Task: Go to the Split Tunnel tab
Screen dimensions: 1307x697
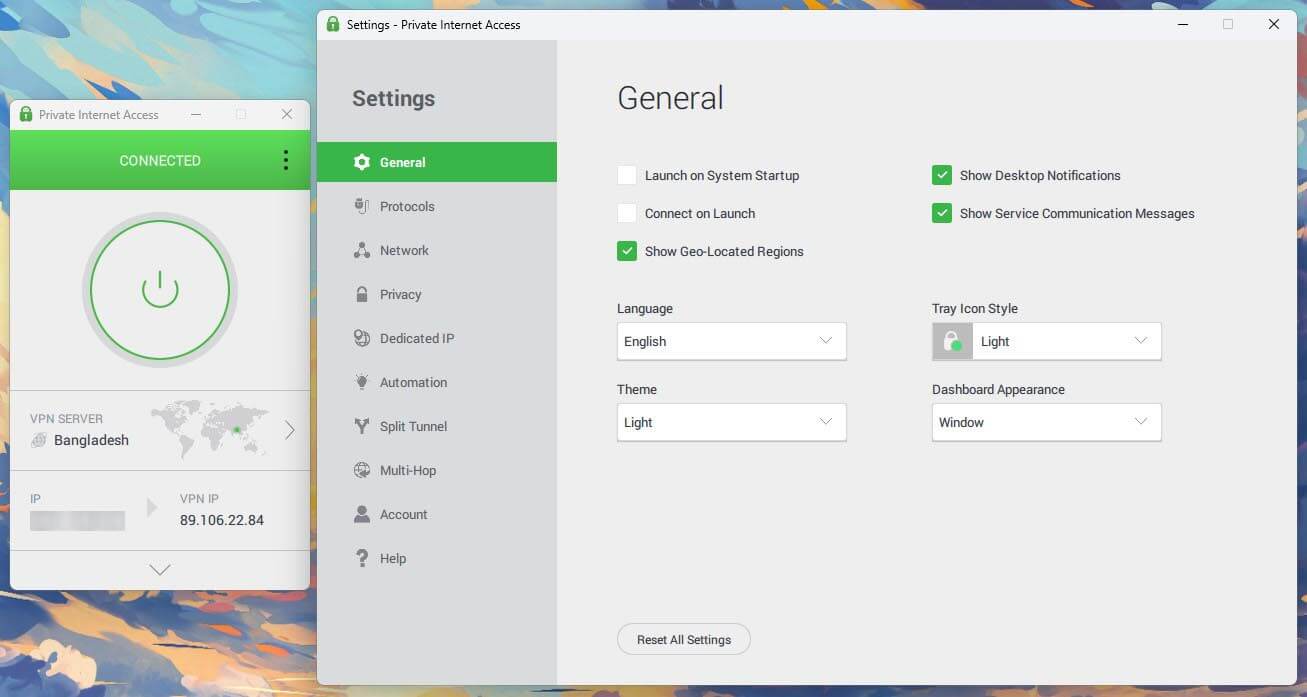Action: (x=437, y=426)
